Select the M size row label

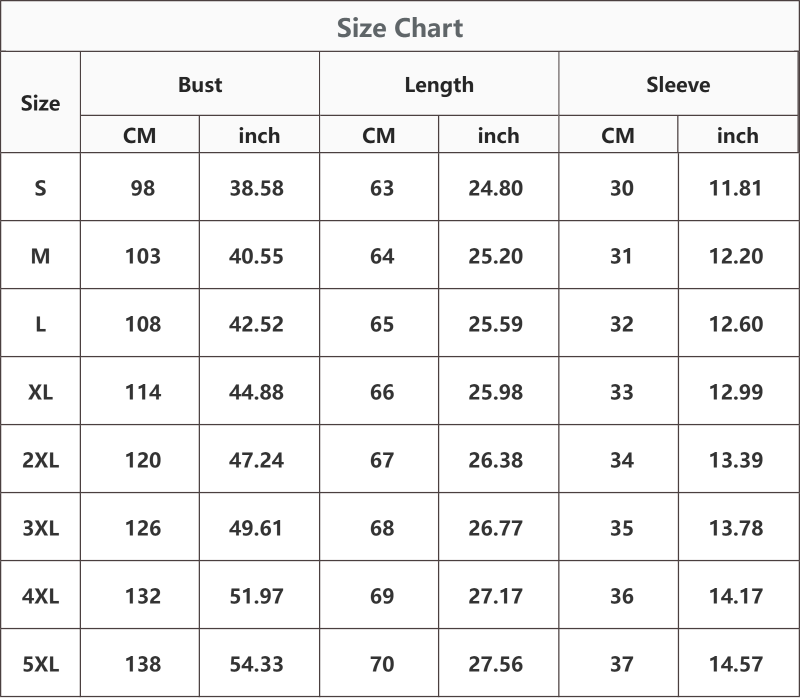pyautogui.click(x=40, y=256)
